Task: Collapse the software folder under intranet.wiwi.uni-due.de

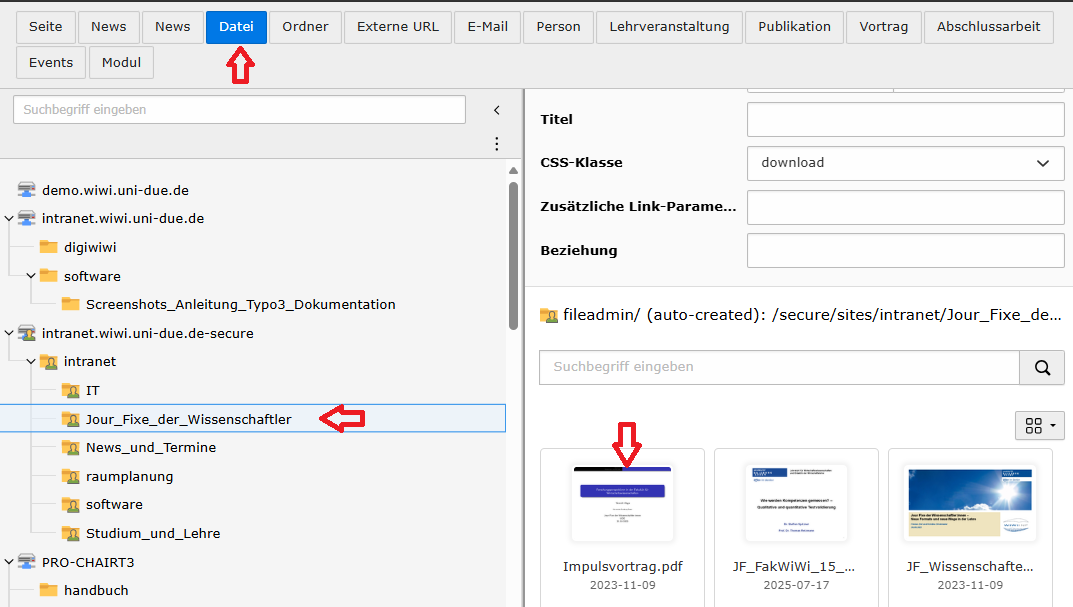Action: [x=31, y=276]
